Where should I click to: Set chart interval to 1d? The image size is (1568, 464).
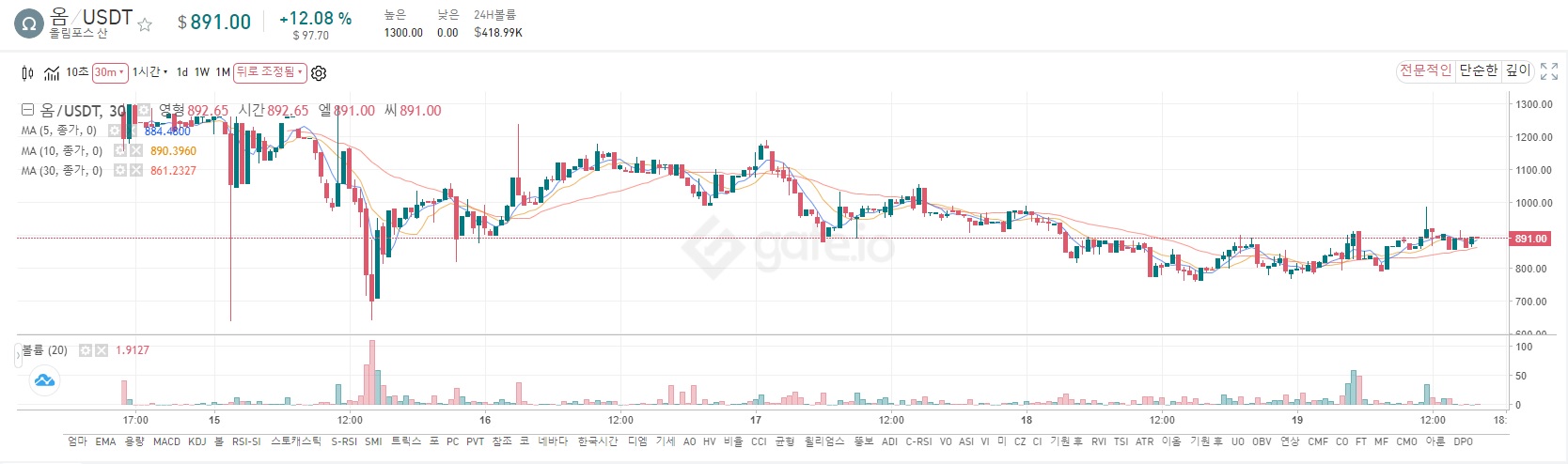point(182,72)
